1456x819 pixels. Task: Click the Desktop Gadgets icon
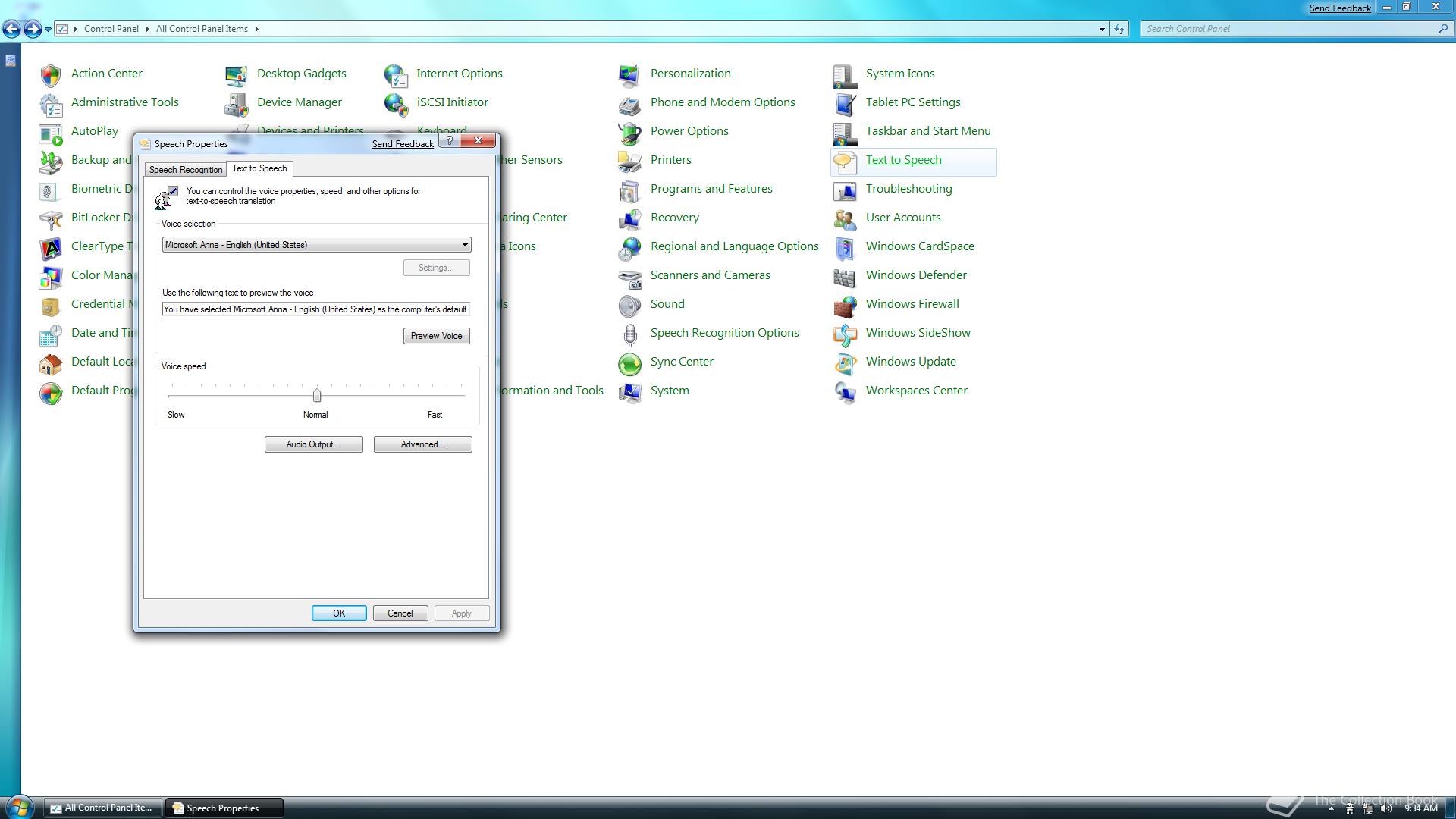click(237, 75)
